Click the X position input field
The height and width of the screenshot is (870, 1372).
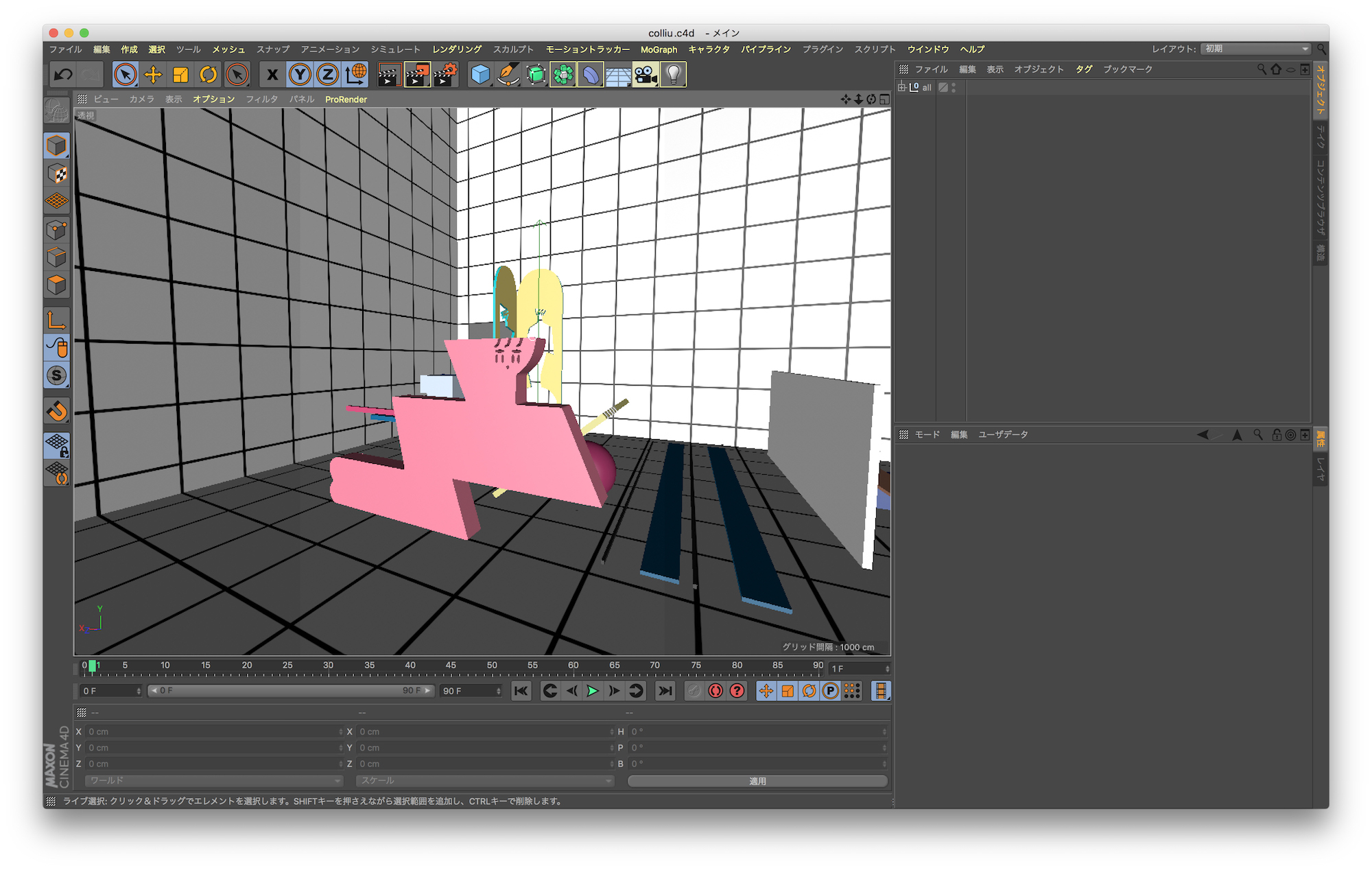point(213,731)
